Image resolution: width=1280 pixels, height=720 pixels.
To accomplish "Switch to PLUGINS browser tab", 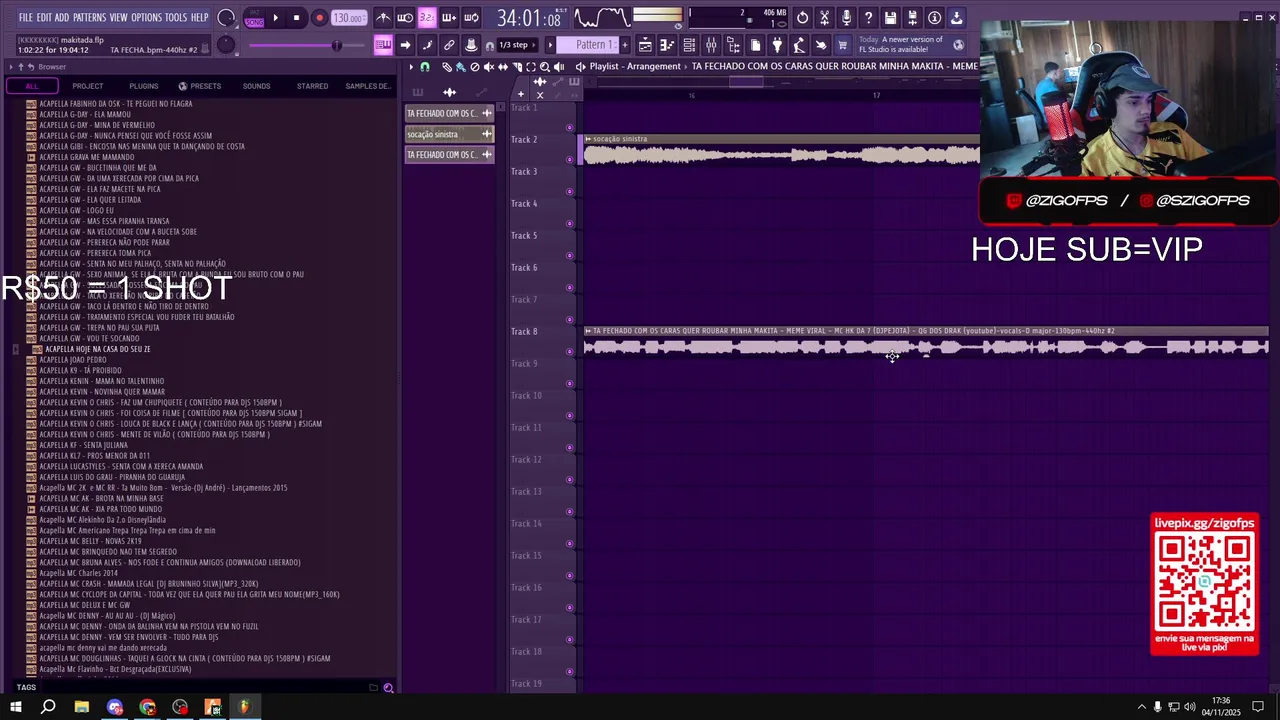I will pos(143,86).
